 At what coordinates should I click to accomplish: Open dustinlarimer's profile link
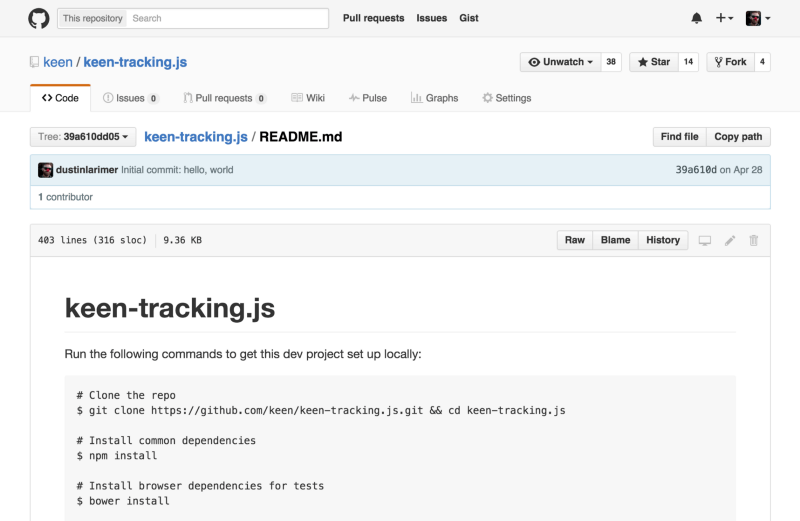coord(87,170)
